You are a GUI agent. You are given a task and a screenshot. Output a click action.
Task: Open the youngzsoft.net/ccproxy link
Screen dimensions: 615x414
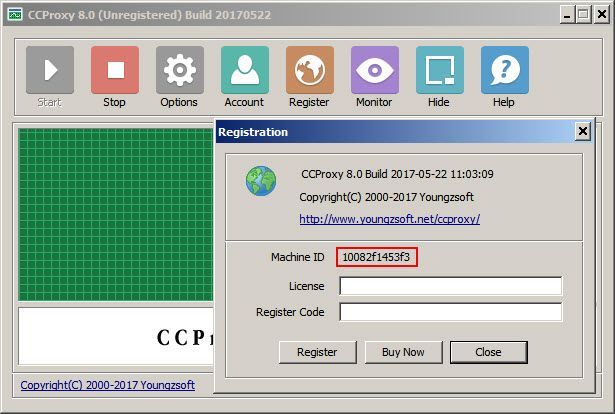pyautogui.click(x=389, y=219)
